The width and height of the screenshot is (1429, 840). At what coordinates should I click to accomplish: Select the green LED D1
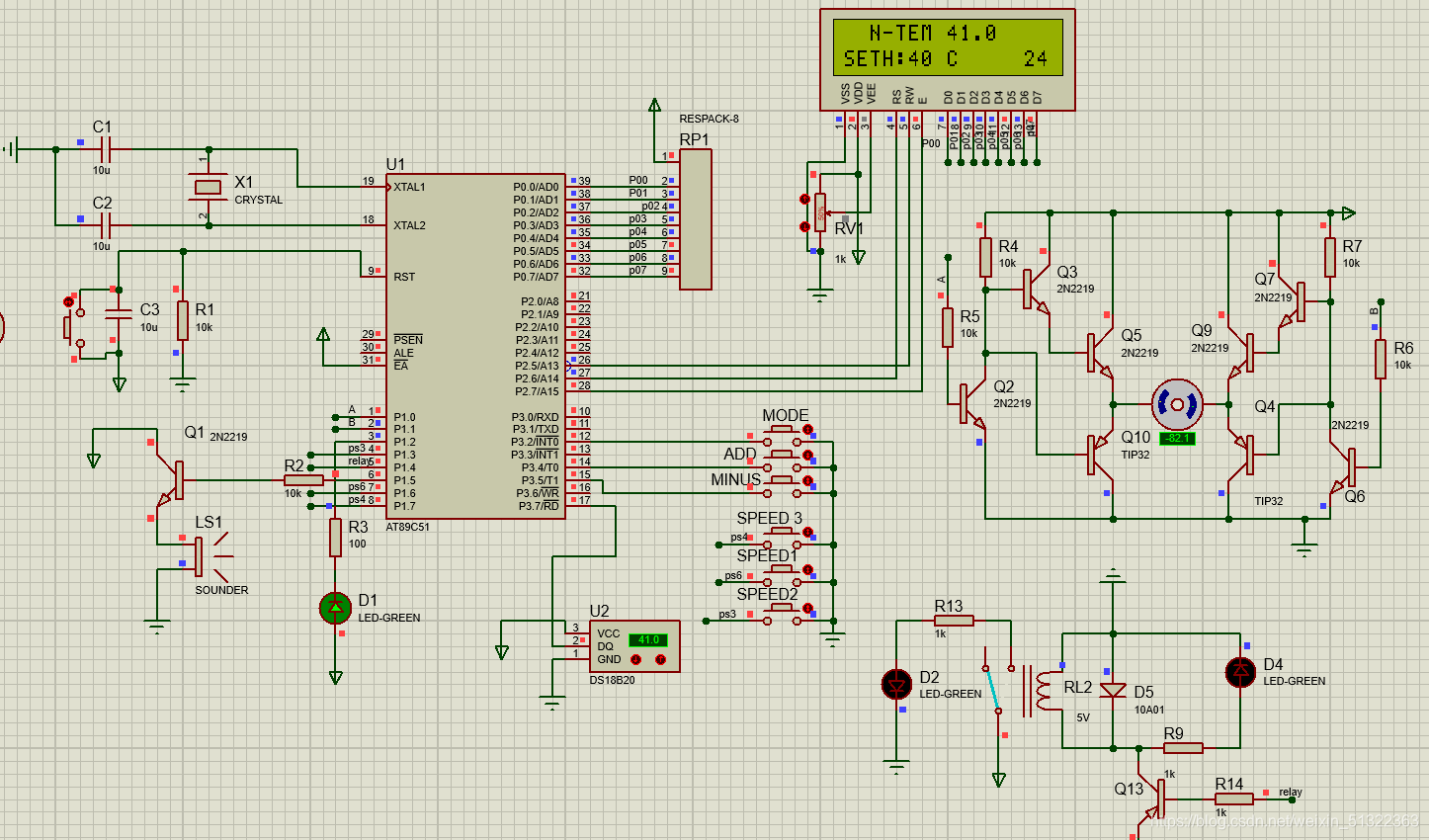coord(336,607)
